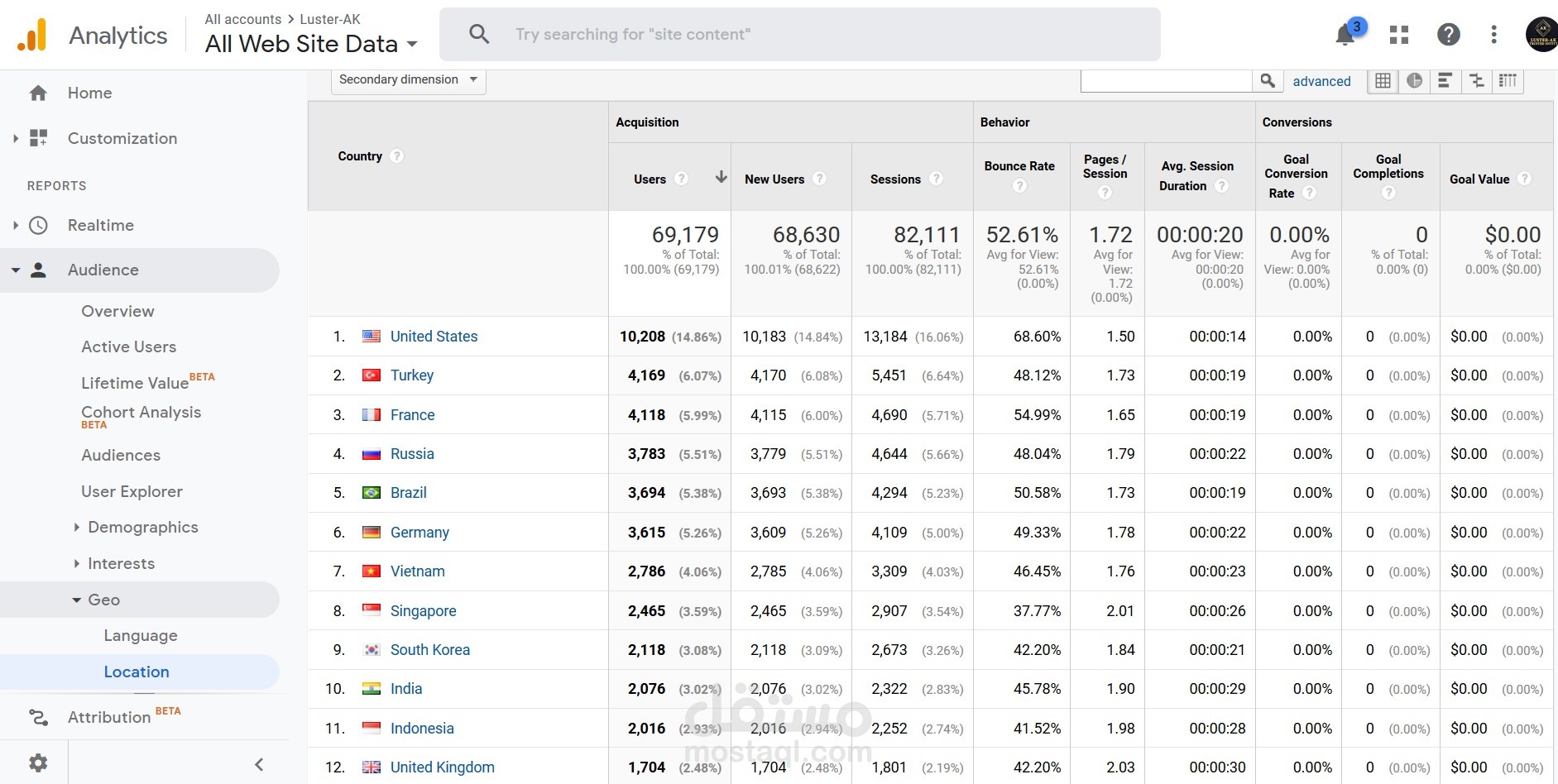The height and width of the screenshot is (784, 1558).
Task: Switch to Performance bar view
Action: pos(1445,80)
